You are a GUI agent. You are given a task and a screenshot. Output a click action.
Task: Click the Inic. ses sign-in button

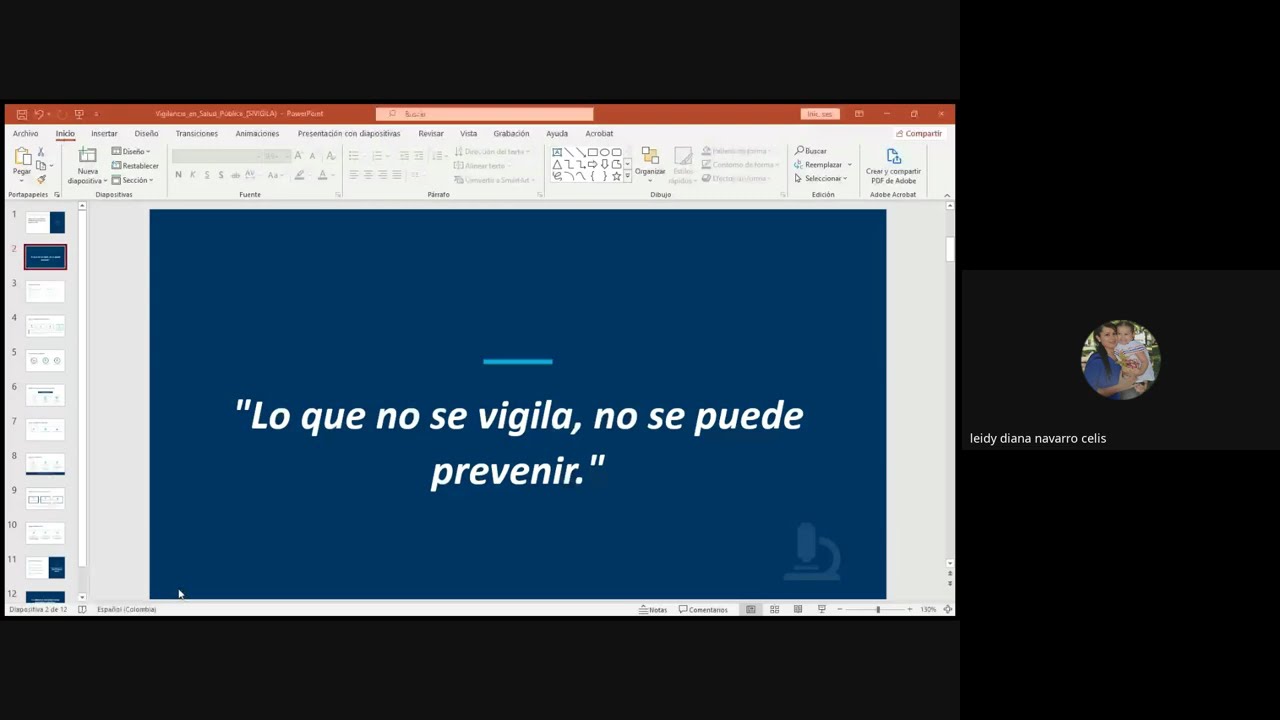tap(820, 114)
